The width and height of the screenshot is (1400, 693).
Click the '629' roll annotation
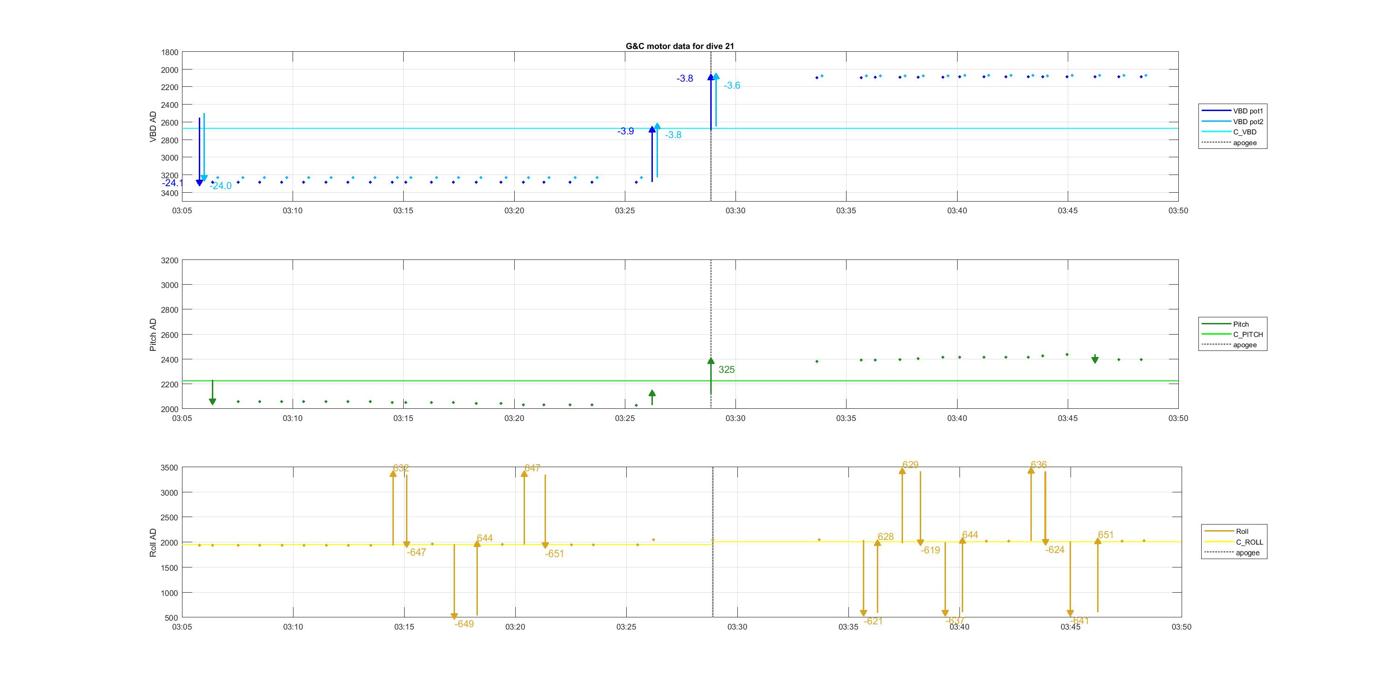[x=910, y=465]
